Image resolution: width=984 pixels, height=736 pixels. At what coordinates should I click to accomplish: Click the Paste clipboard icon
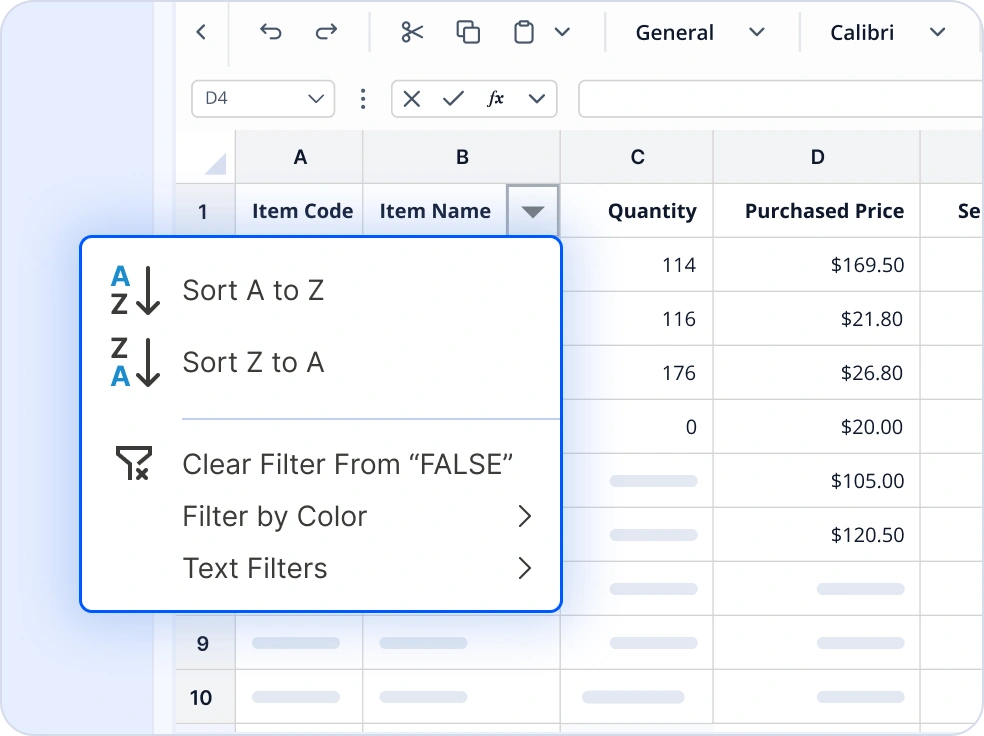pyautogui.click(x=522, y=31)
